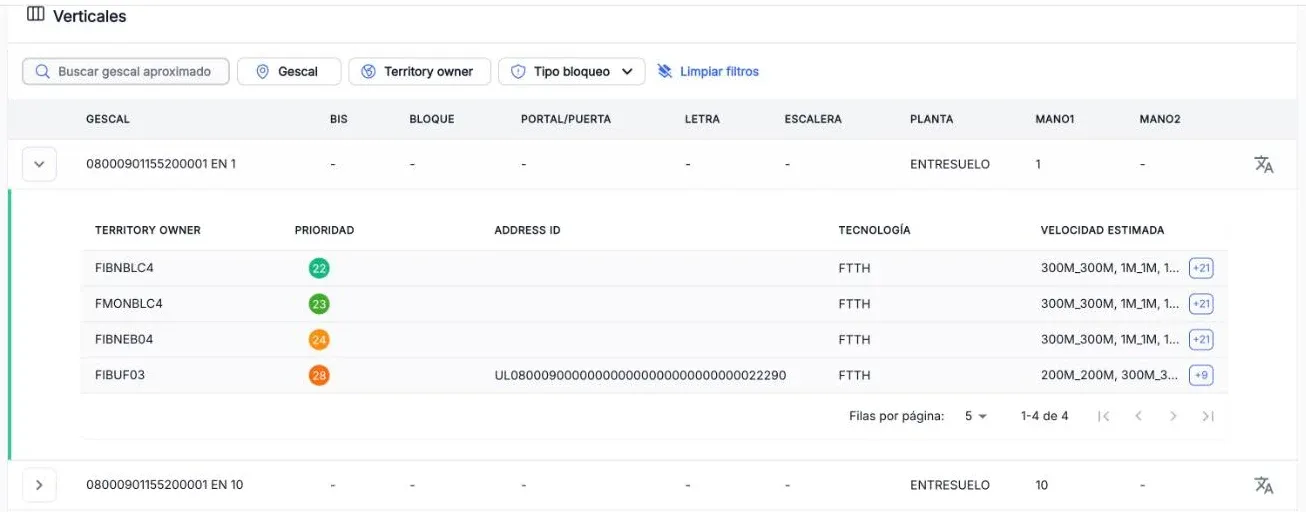Click the Verticales section title
This screenshot has width=1306, height=512.
click(89, 16)
